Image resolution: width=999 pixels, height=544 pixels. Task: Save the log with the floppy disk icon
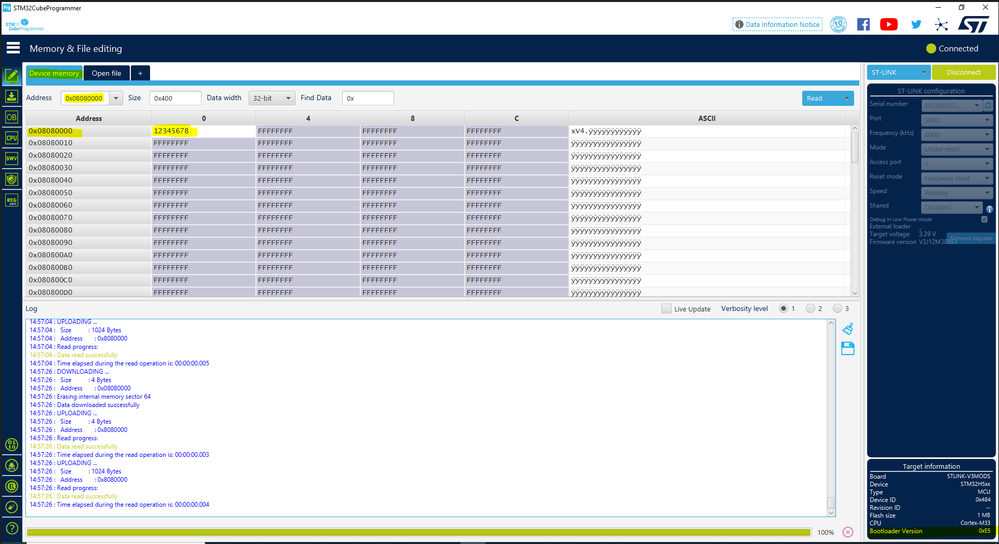point(847,348)
